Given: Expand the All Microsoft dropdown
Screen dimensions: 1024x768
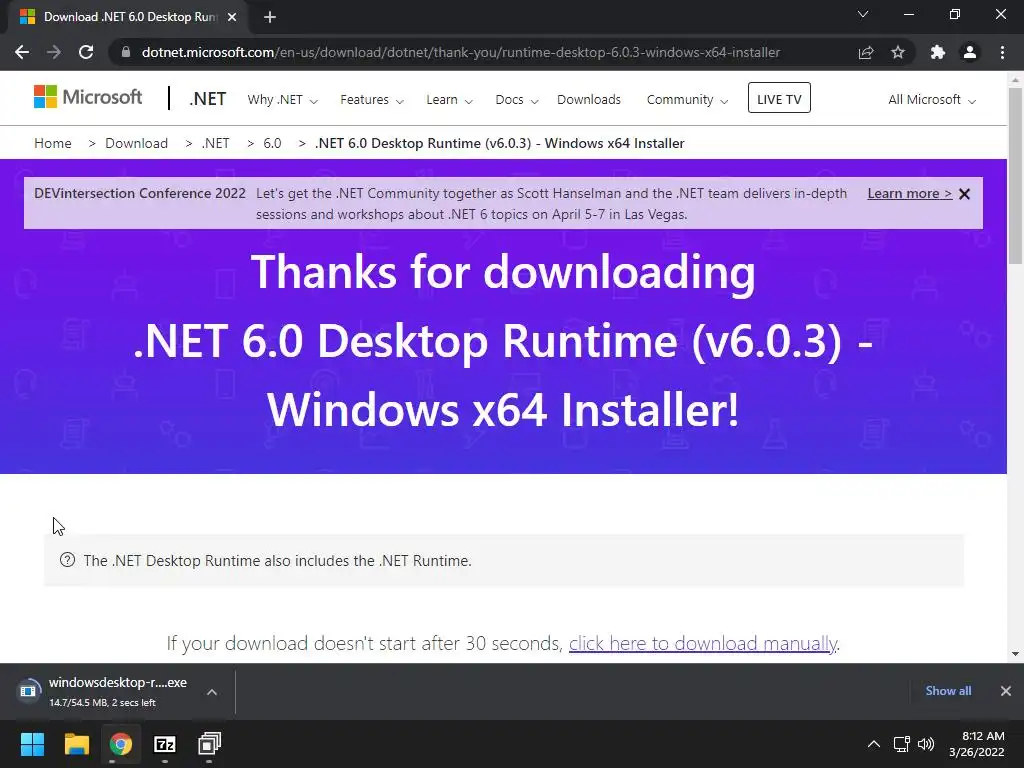Looking at the screenshot, I should 932,100.
